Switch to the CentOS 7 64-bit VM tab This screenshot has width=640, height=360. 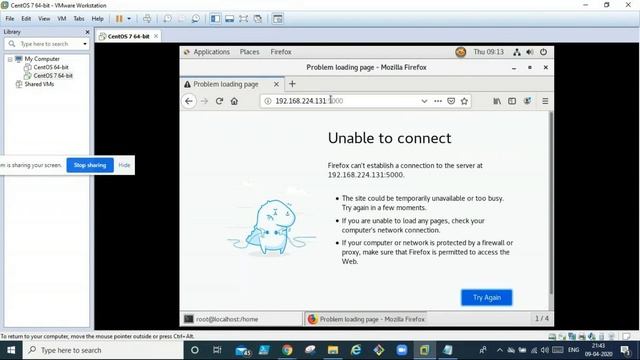(128, 36)
